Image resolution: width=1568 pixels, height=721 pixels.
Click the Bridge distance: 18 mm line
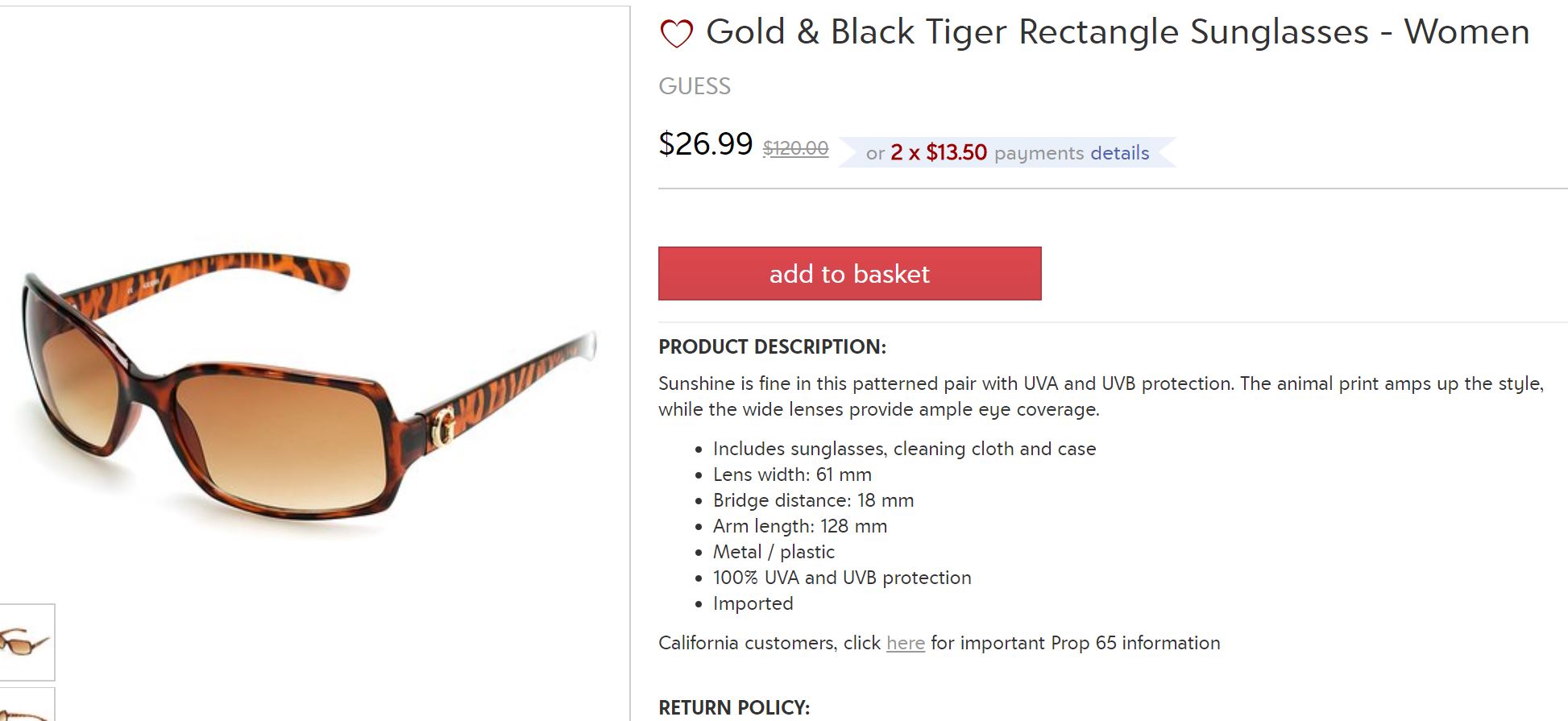(x=813, y=500)
